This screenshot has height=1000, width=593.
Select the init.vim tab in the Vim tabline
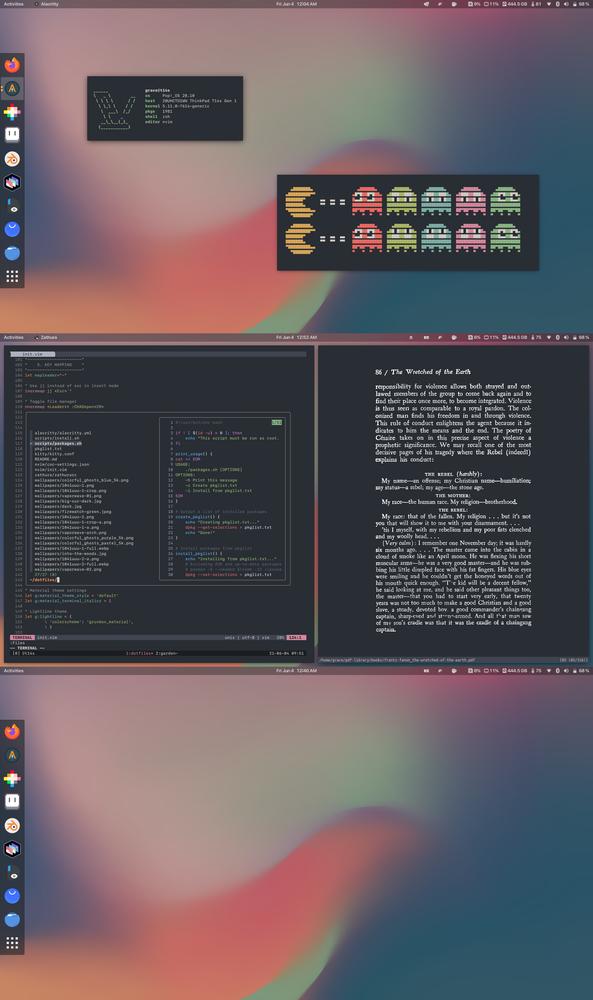[x=33, y=354]
